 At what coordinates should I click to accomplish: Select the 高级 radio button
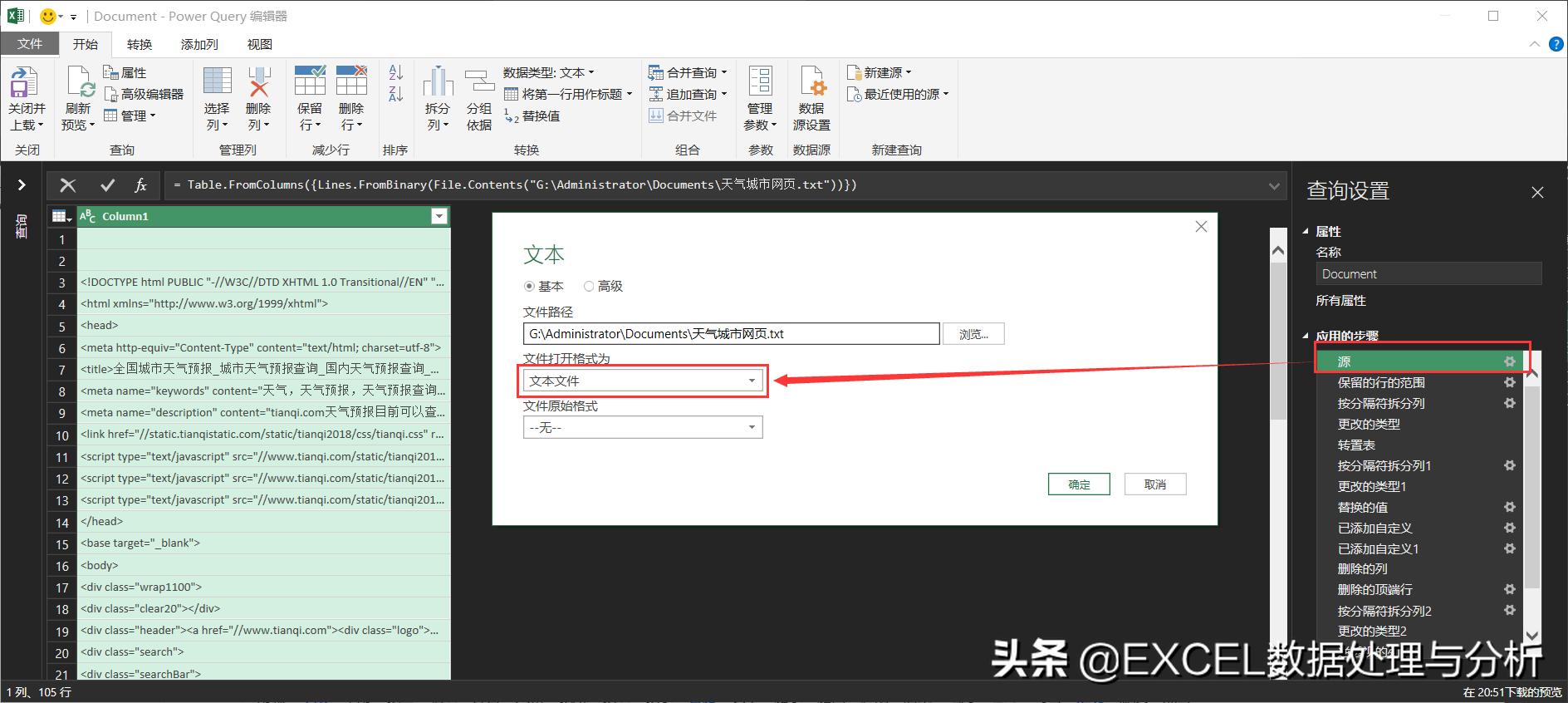(589, 286)
